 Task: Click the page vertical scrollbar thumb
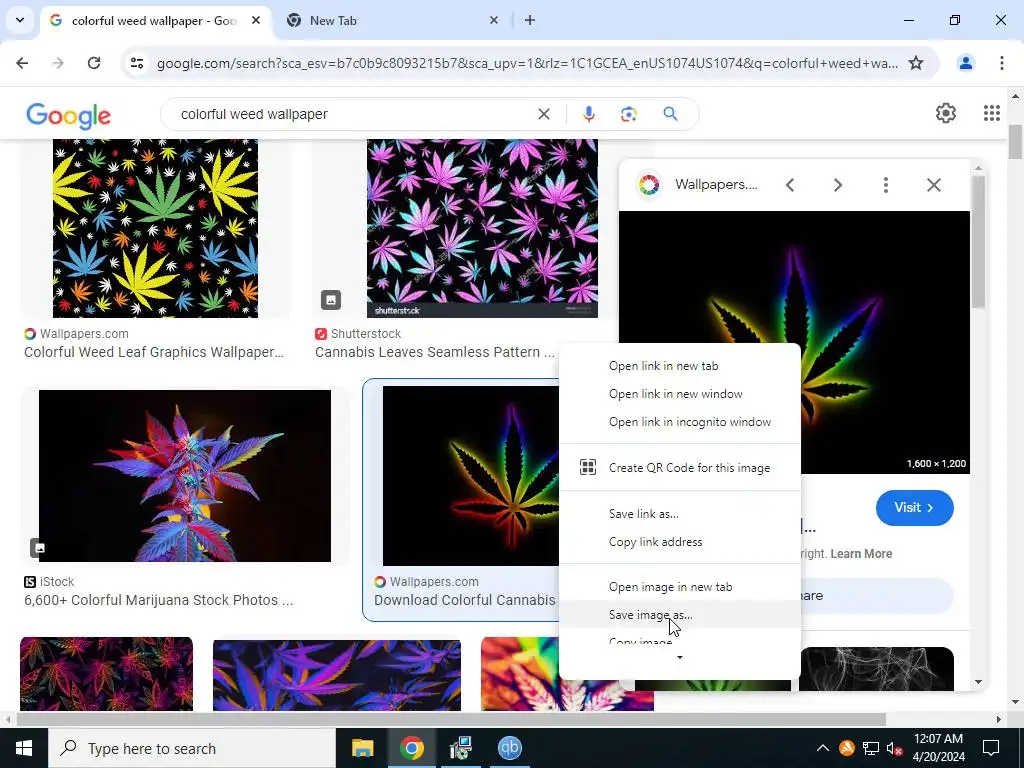pyautogui.click(x=1015, y=141)
